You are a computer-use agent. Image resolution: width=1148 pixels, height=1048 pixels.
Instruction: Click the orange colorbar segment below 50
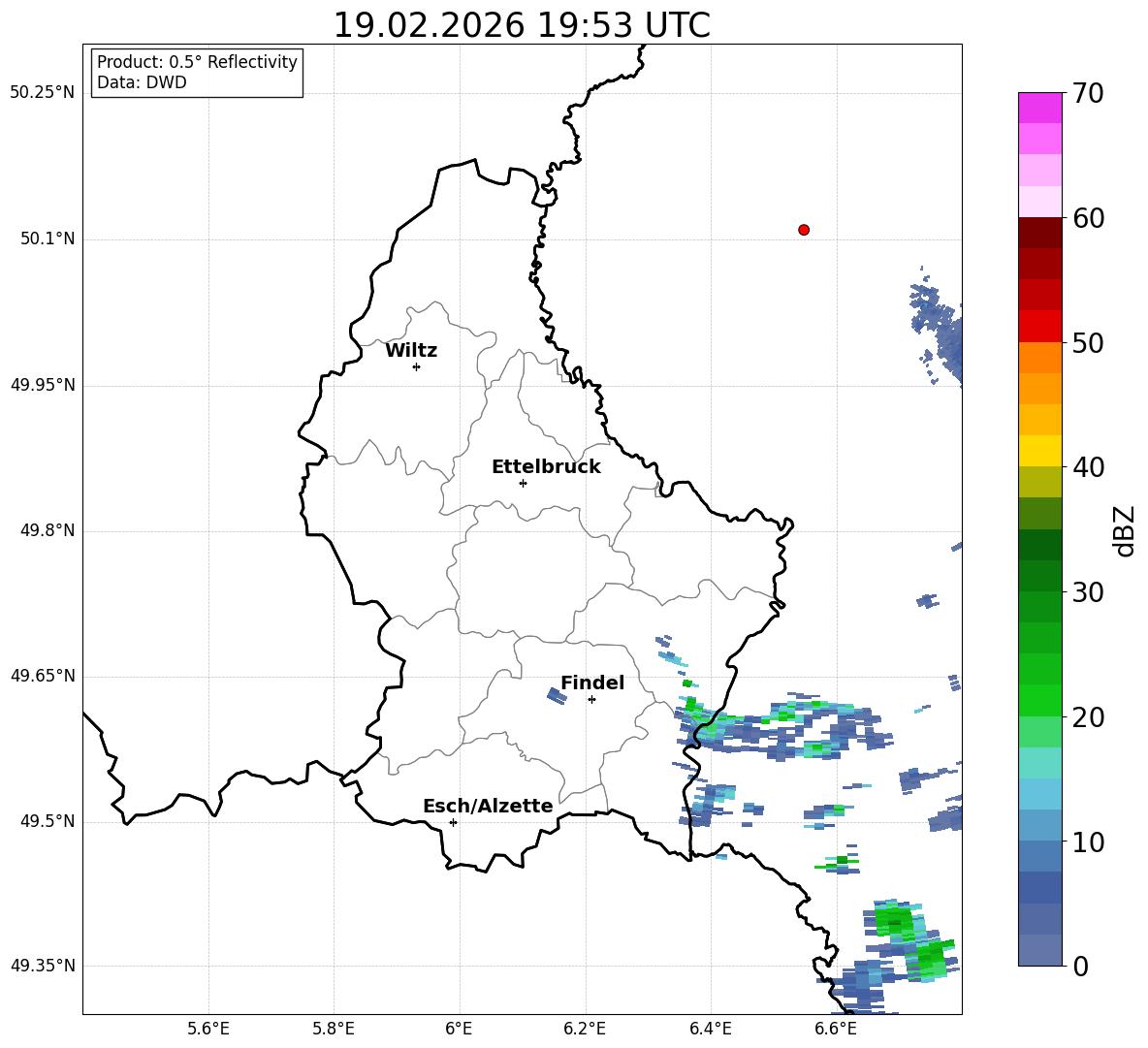coord(1039,358)
